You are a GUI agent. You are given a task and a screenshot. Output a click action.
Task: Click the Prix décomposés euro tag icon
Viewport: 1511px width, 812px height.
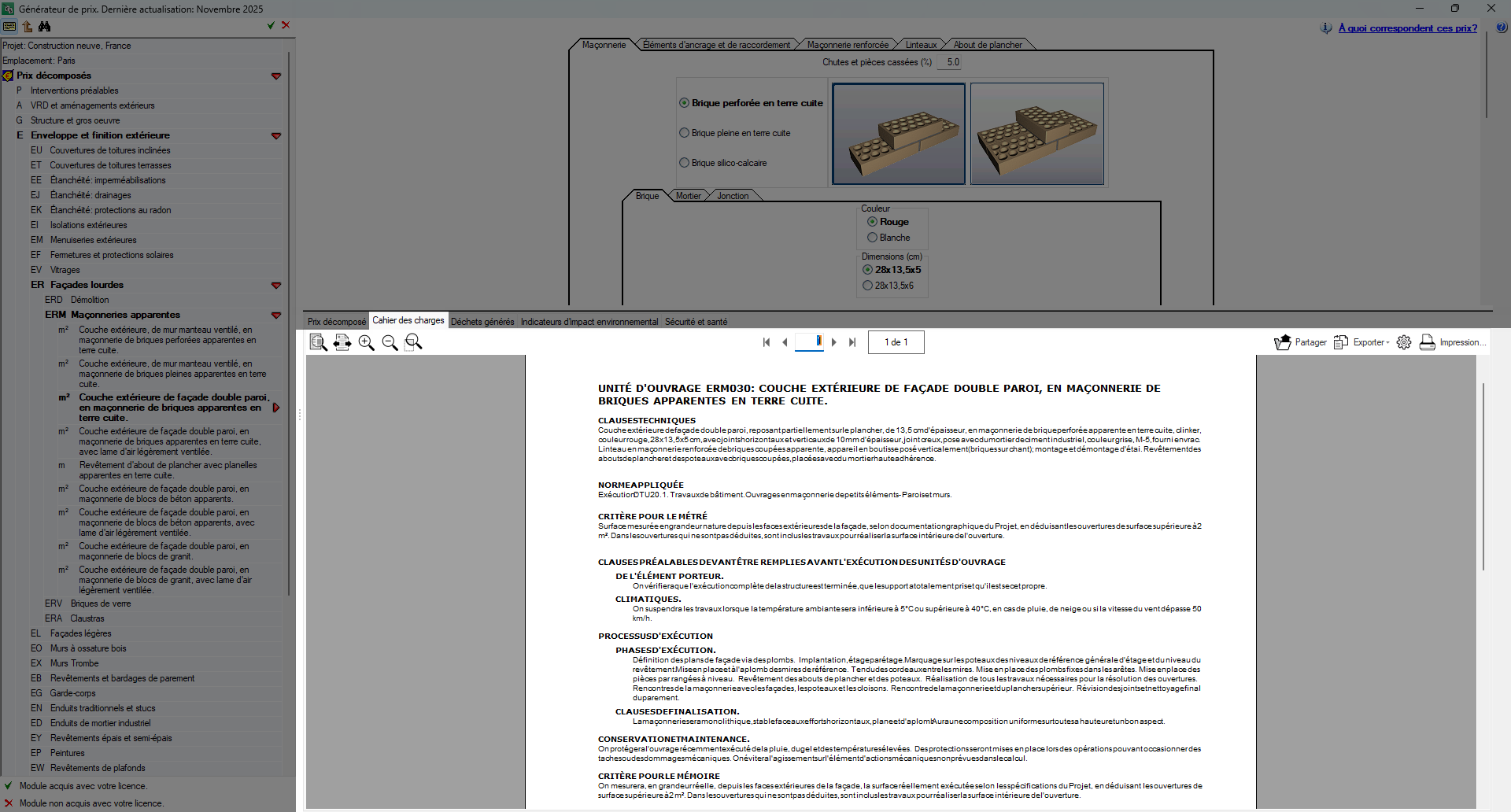[x=8, y=76]
